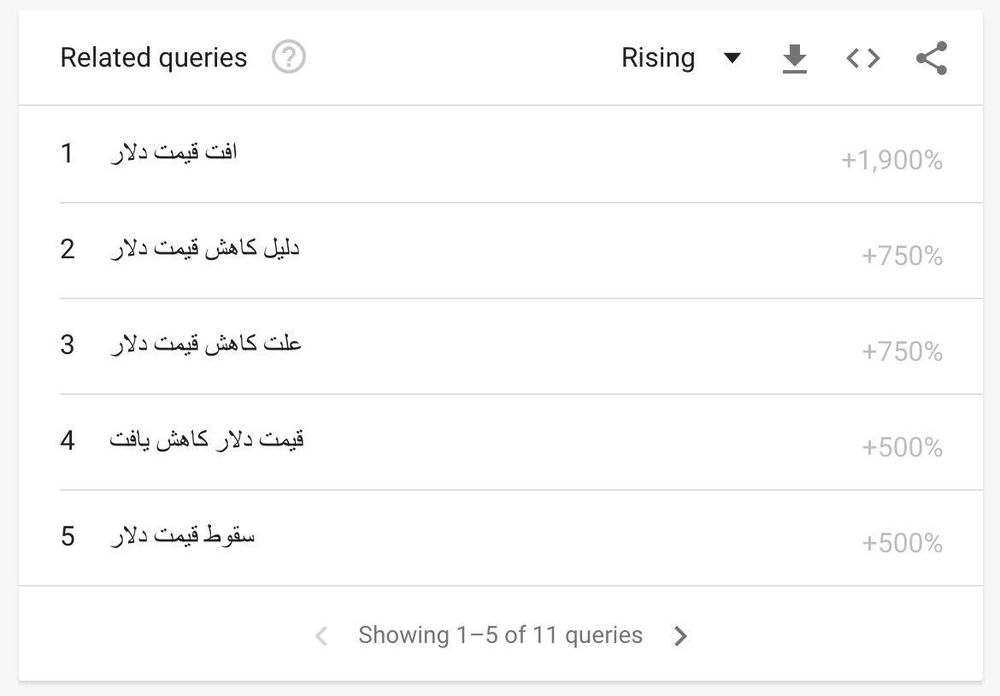The image size is (1000, 696).
Task: Click the help icon beside Related queries
Action: (x=289, y=58)
